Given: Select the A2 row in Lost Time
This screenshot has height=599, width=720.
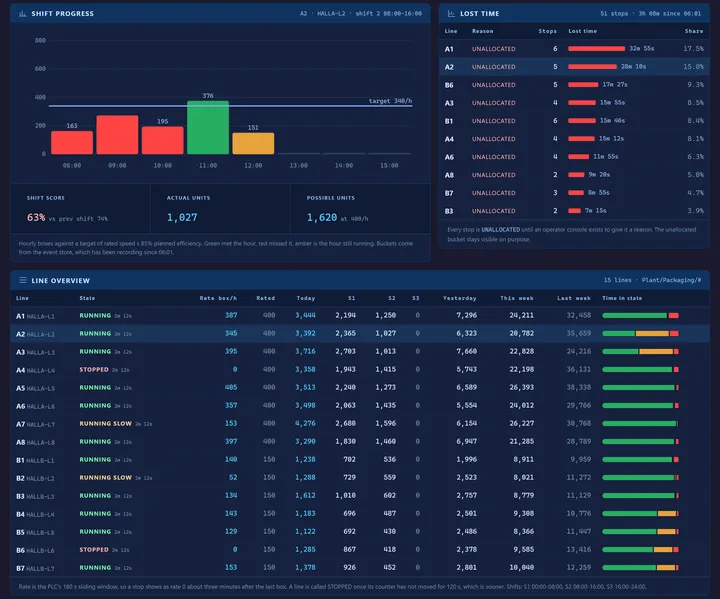Looking at the screenshot, I should (x=574, y=67).
